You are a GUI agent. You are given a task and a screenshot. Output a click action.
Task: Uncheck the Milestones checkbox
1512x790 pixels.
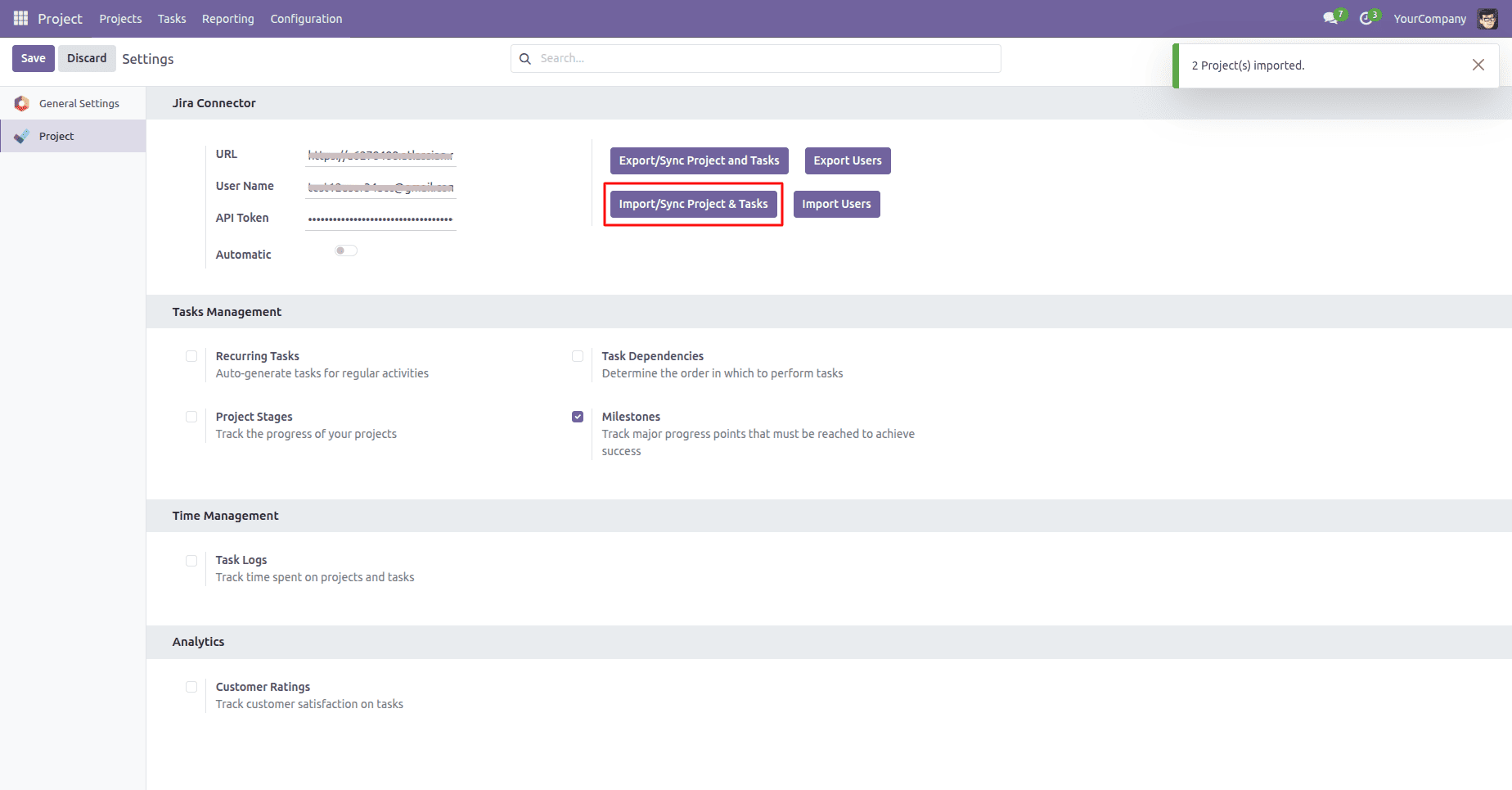[578, 417]
